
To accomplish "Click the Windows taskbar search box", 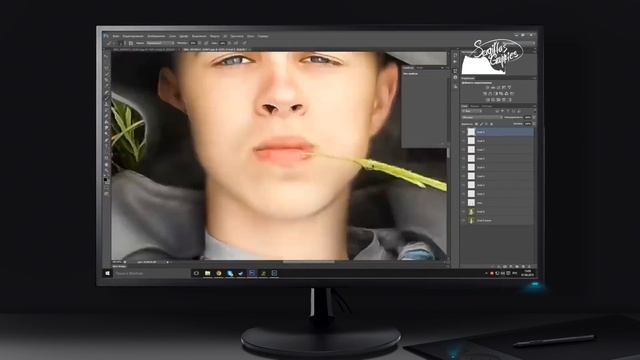I will [152, 273].
